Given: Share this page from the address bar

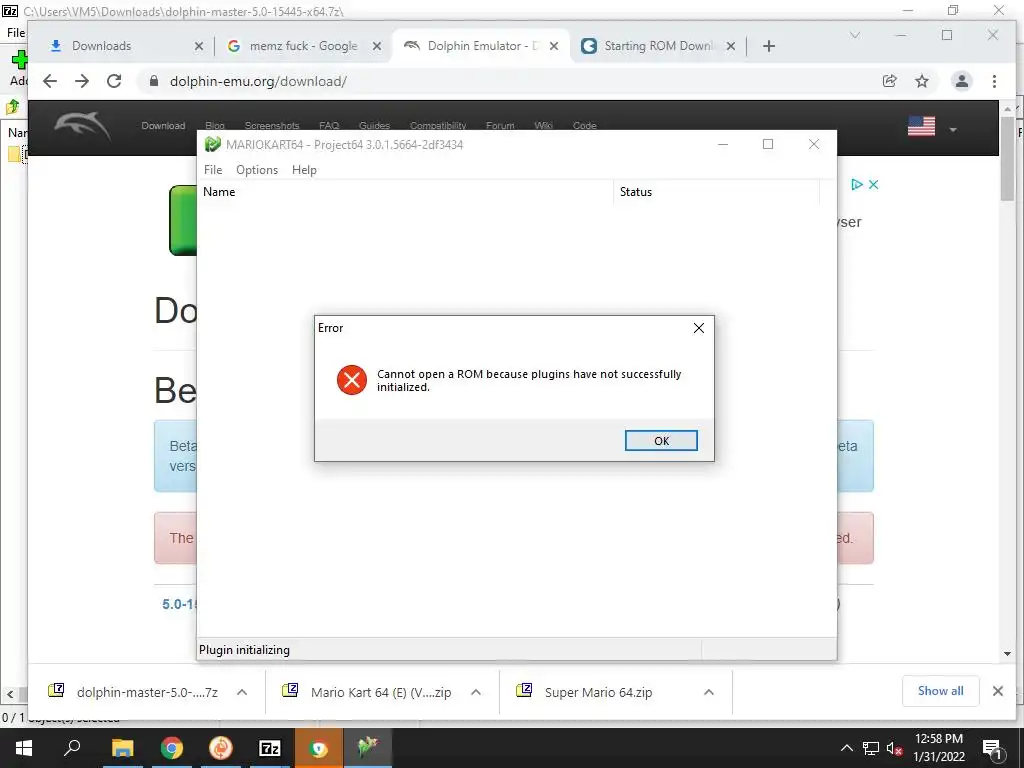Looking at the screenshot, I should pos(889,81).
